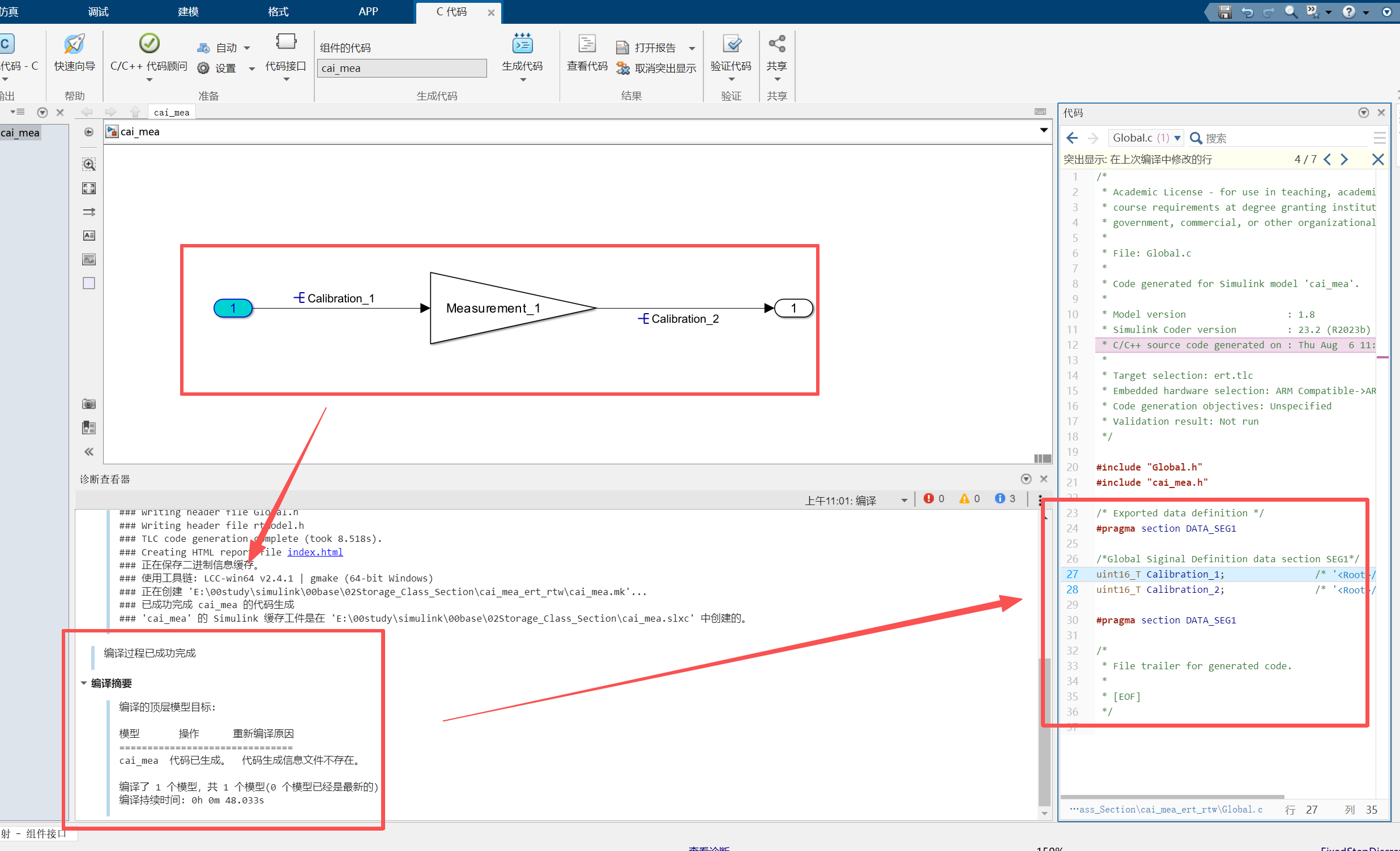Click the zoom in canvas palette tool

[x=89, y=165]
